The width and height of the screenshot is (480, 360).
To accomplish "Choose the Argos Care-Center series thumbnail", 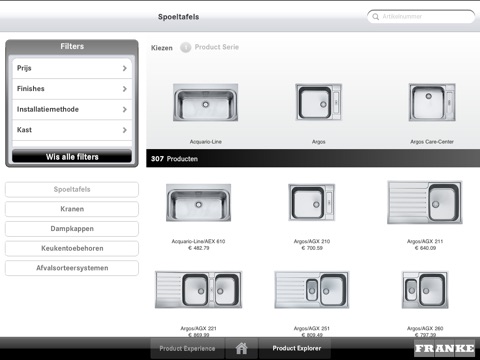I will (x=432, y=102).
